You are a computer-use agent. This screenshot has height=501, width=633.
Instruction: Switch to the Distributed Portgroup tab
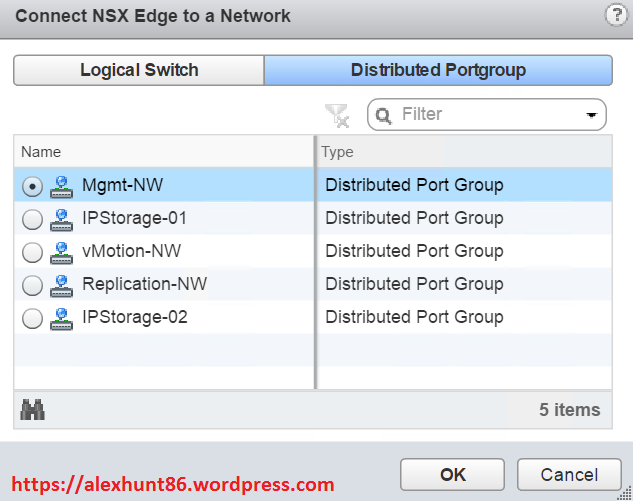click(438, 70)
